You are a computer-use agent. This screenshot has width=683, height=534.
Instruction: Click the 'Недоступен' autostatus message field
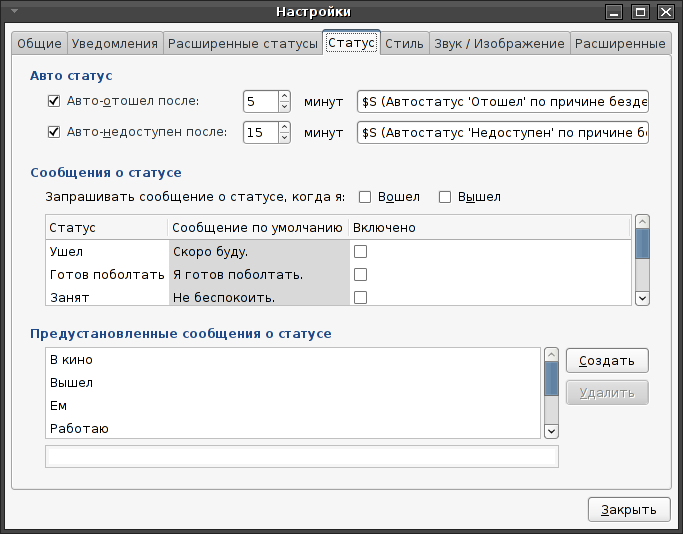(503, 132)
